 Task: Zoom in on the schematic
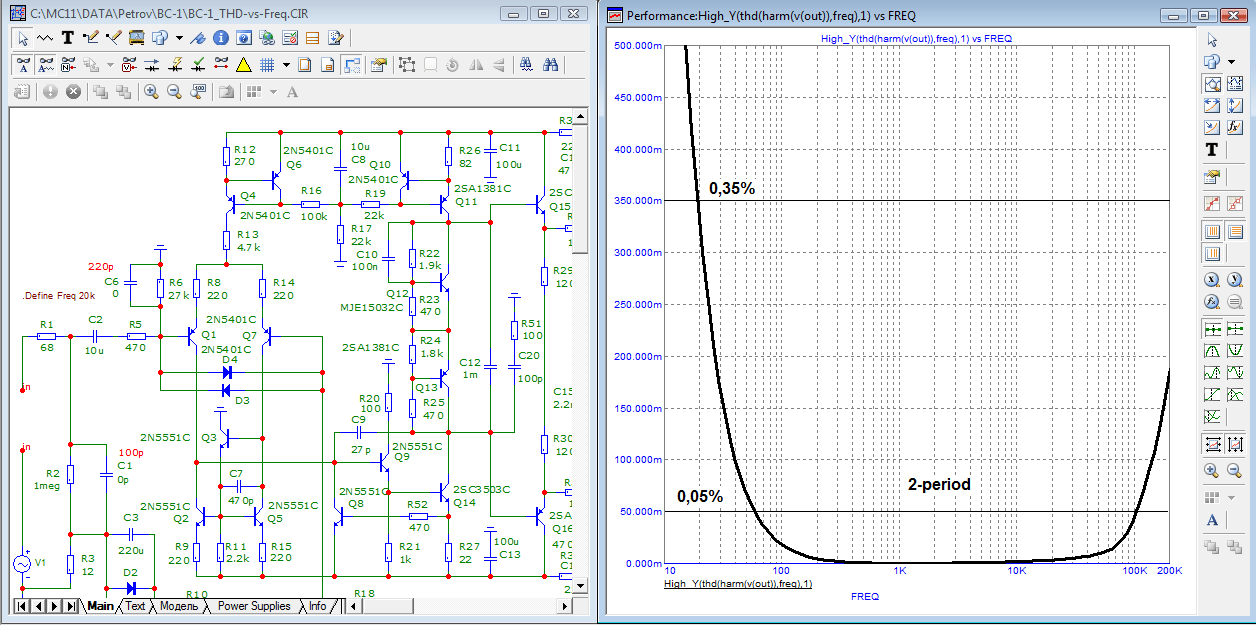[x=151, y=91]
